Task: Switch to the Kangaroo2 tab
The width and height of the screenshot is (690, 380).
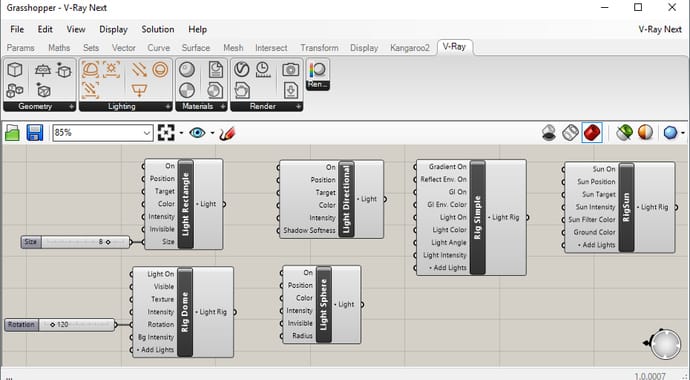Action: (410, 48)
